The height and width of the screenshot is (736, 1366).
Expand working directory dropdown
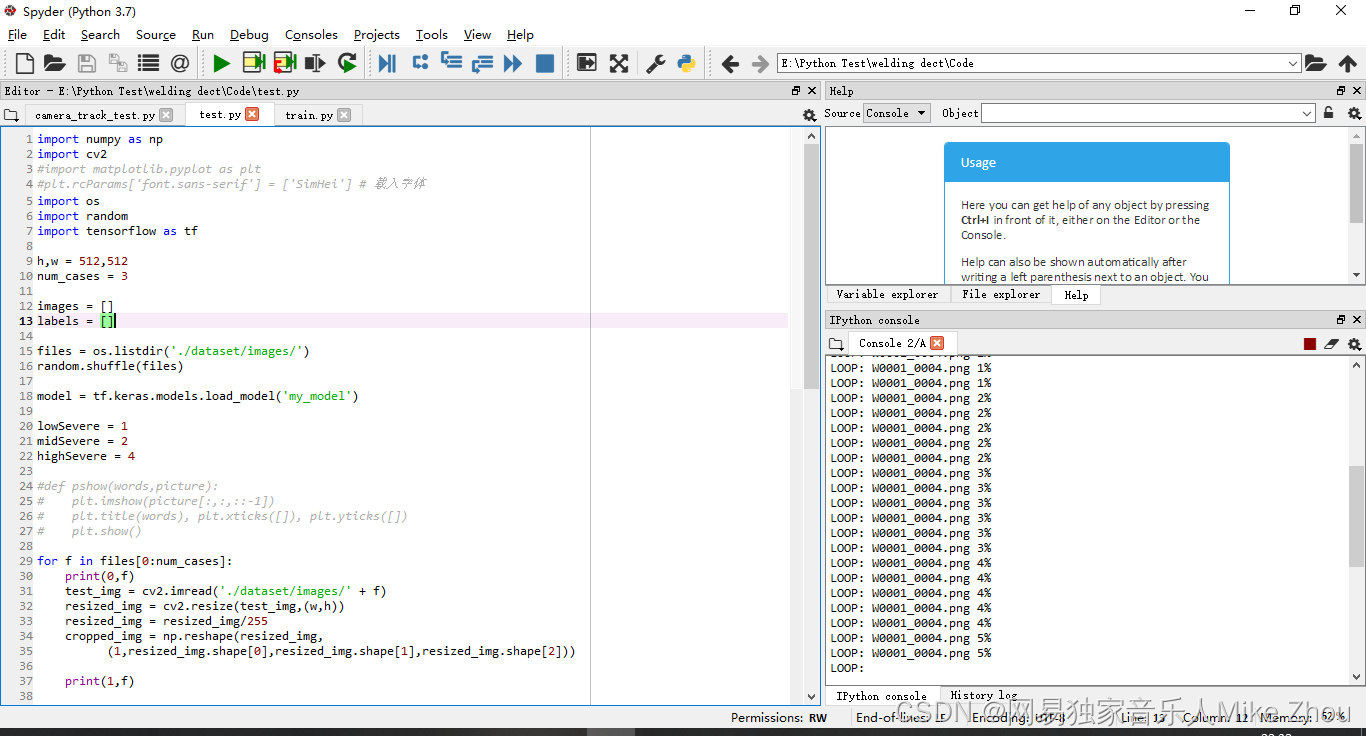tap(1293, 63)
